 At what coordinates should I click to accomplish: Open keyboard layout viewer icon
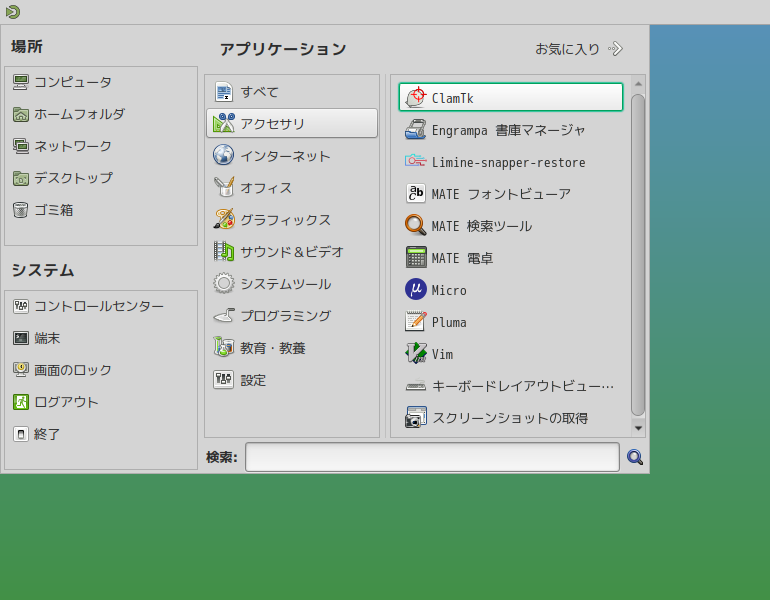pos(415,386)
